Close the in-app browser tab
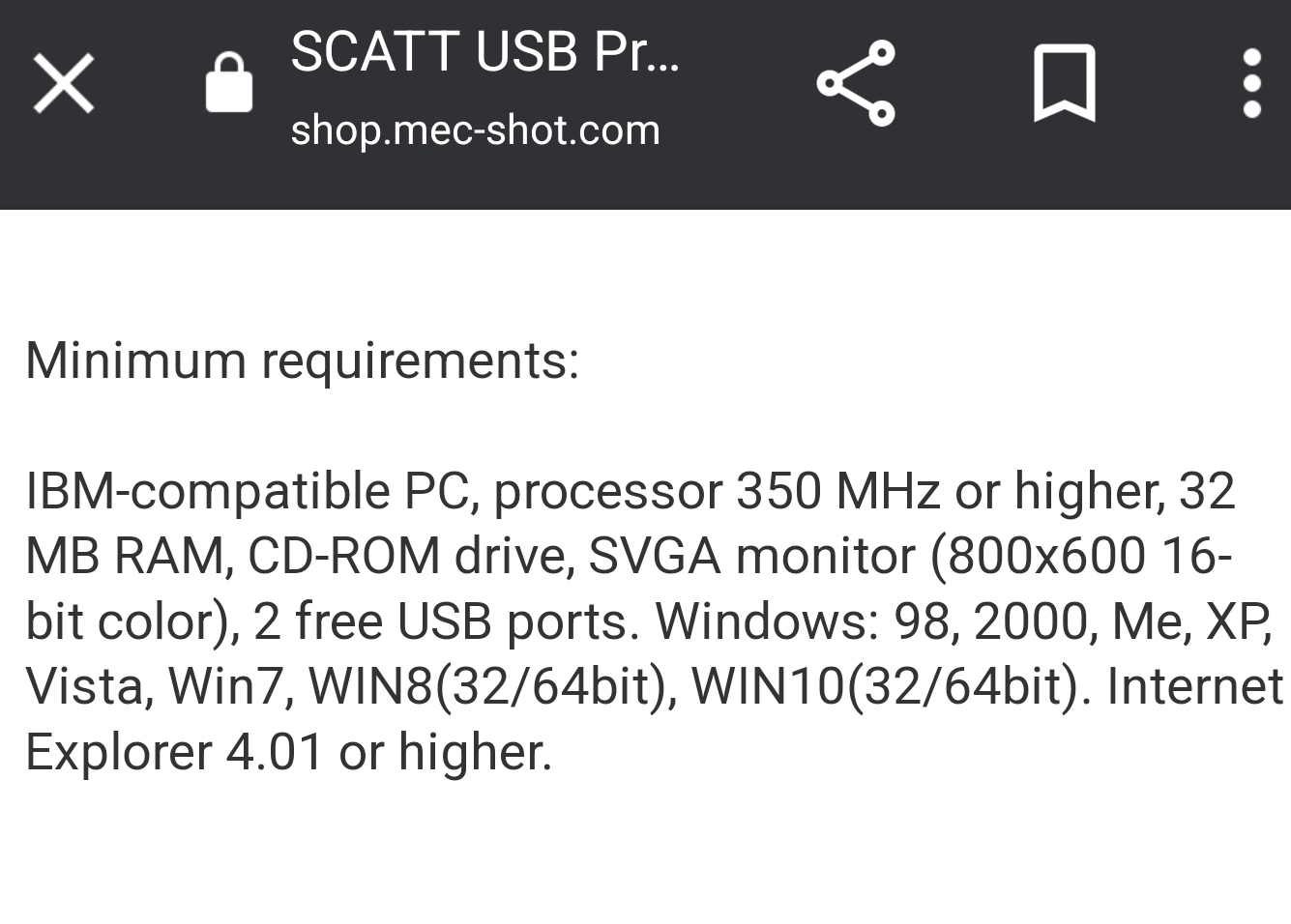1291x924 pixels. 64,83
